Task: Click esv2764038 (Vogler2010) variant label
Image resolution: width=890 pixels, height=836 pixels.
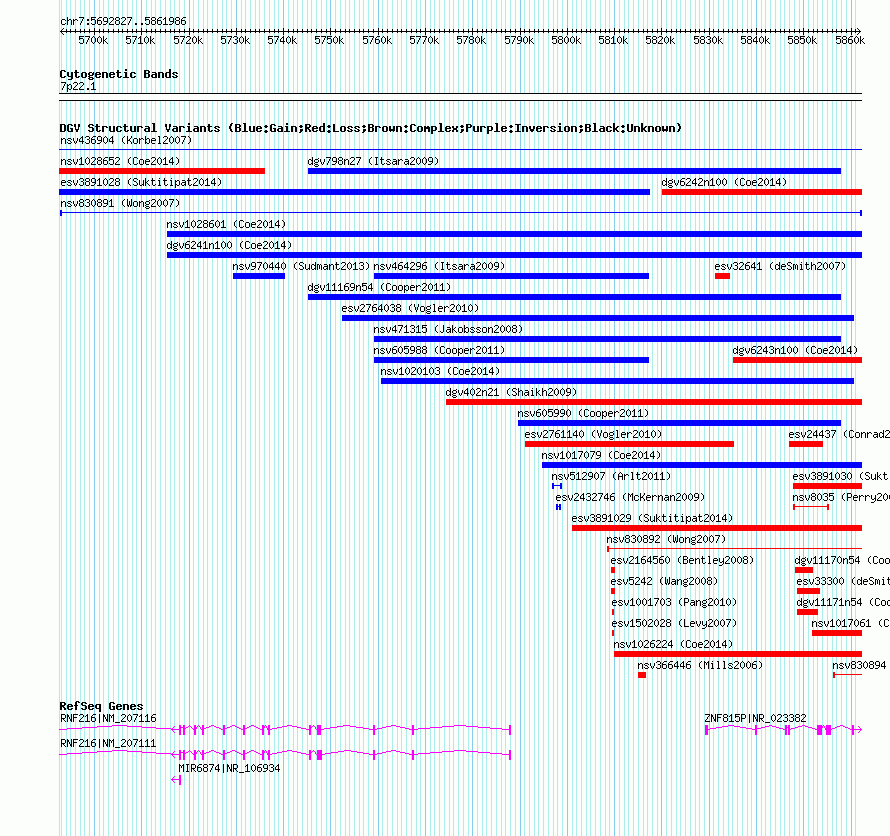Action: click(410, 308)
